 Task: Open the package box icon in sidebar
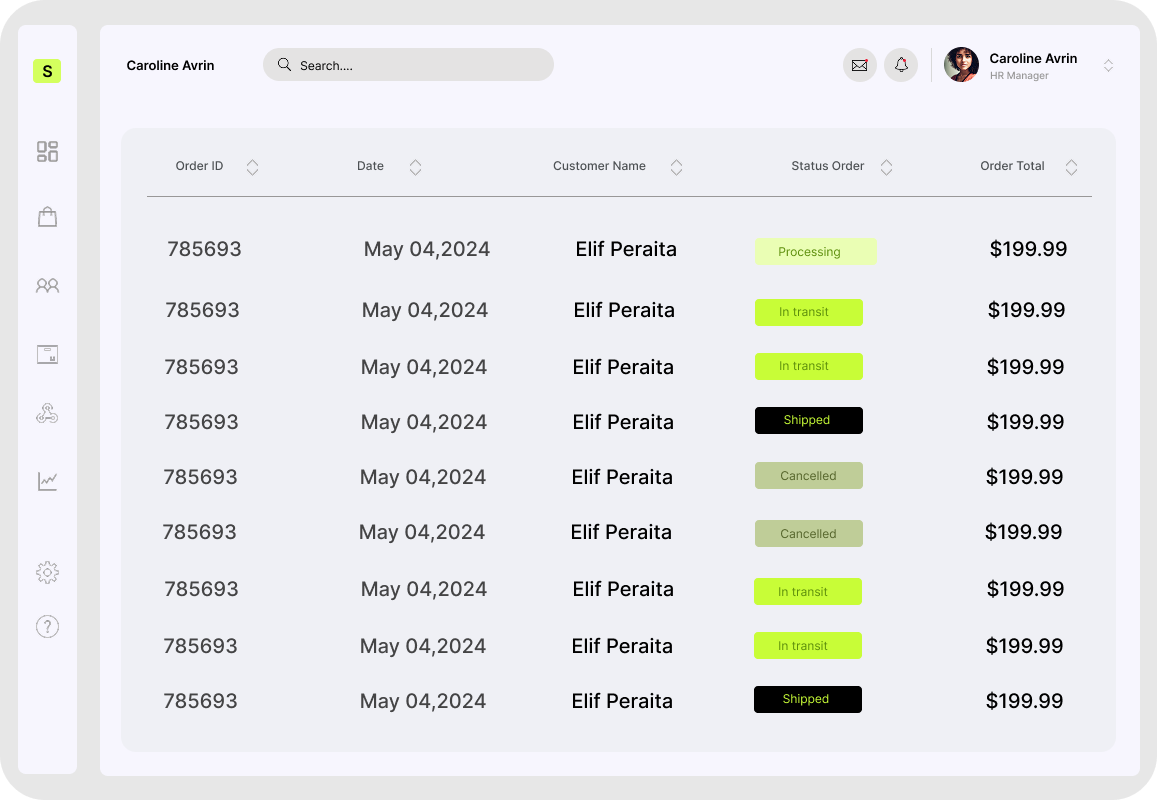pos(47,354)
